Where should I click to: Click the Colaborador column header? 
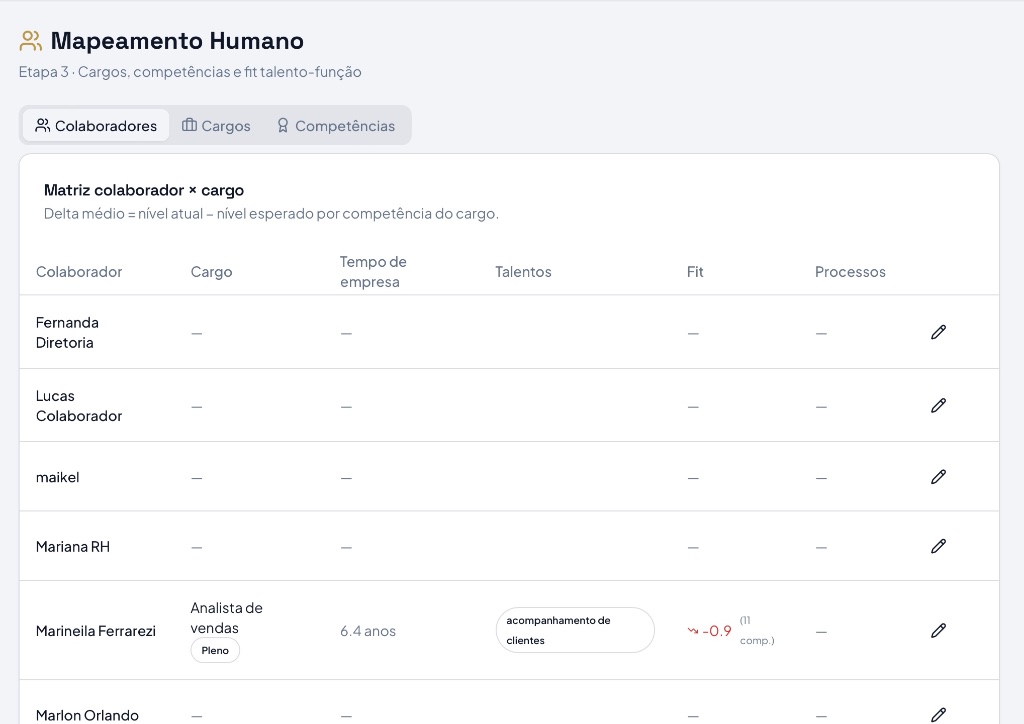79,272
